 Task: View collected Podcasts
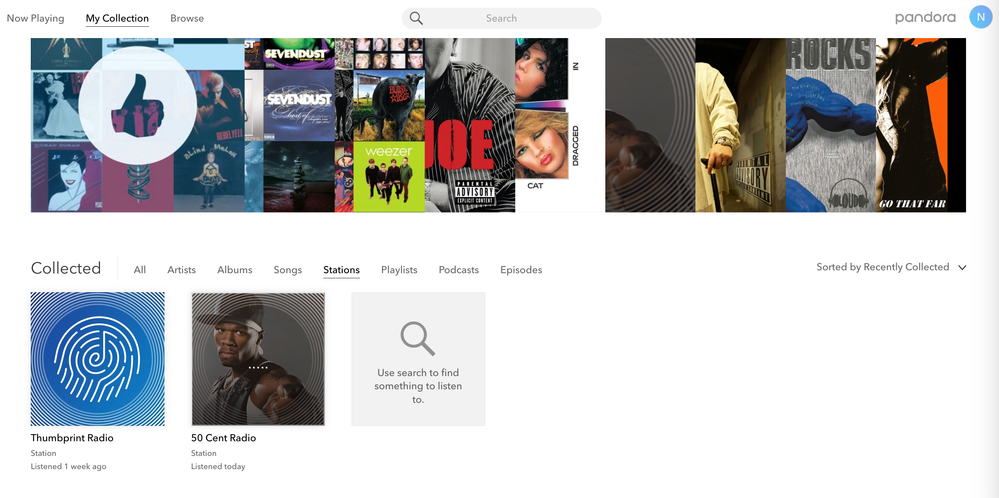[x=459, y=270]
